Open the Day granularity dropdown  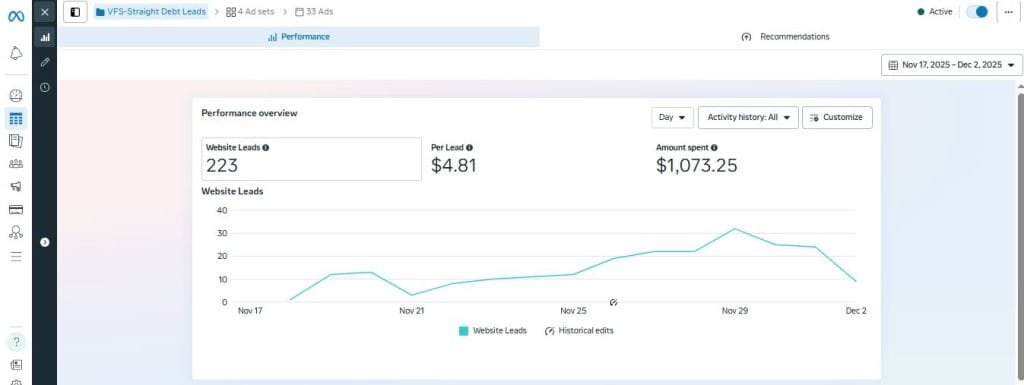click(672, 117)
